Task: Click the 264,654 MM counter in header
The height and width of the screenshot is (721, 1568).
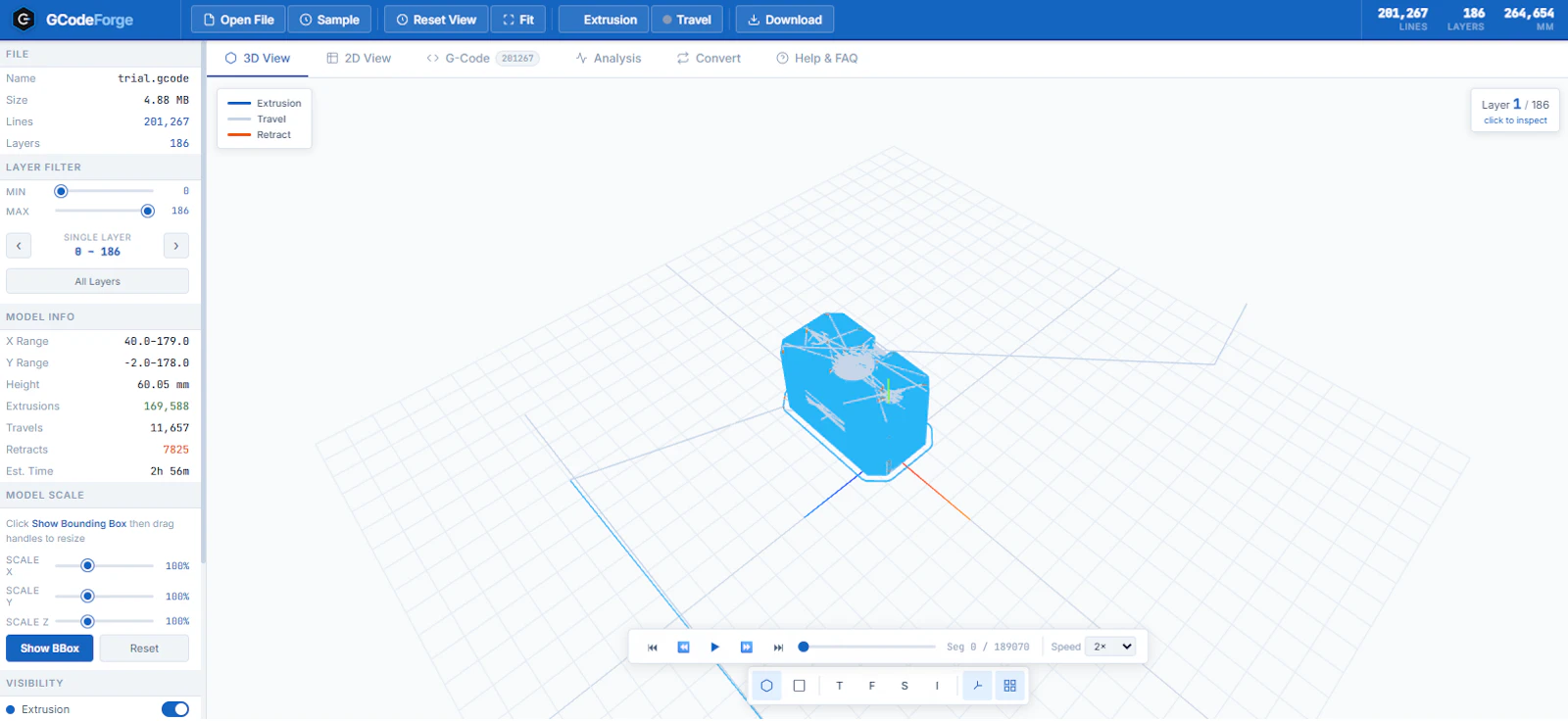Action: click(1529, 19)
